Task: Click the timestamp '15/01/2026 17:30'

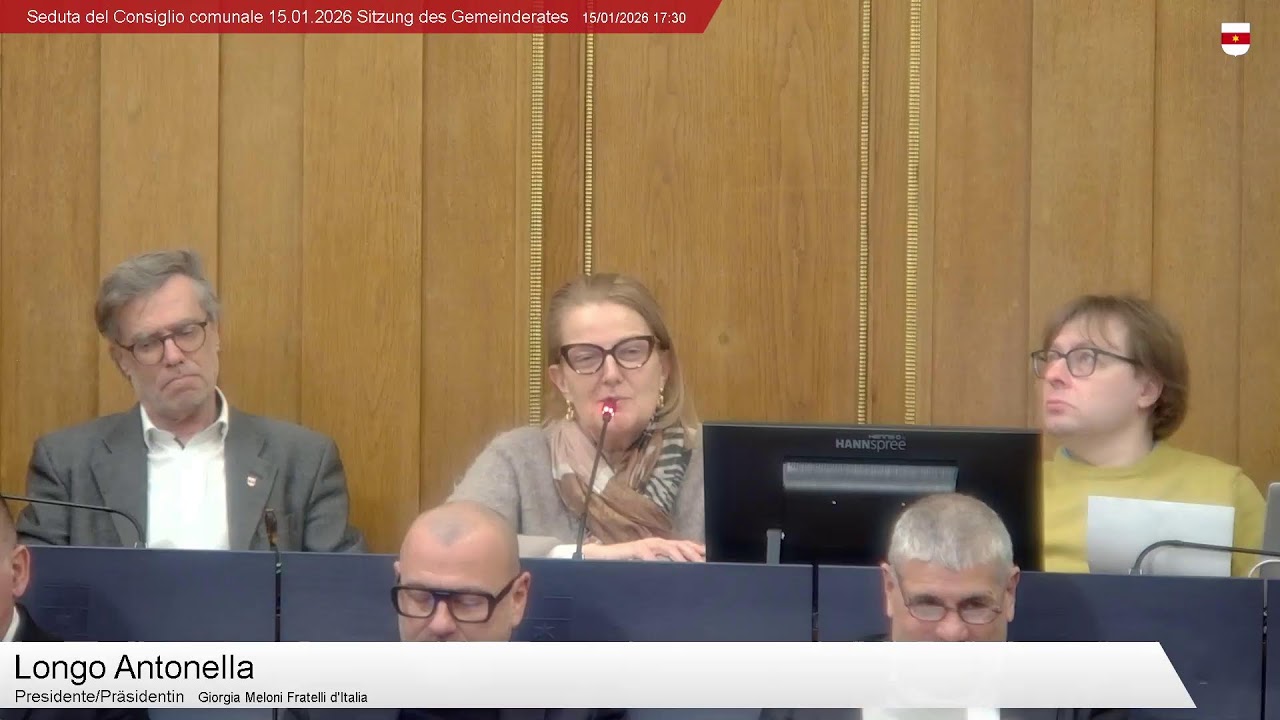Action: (634, 18)
